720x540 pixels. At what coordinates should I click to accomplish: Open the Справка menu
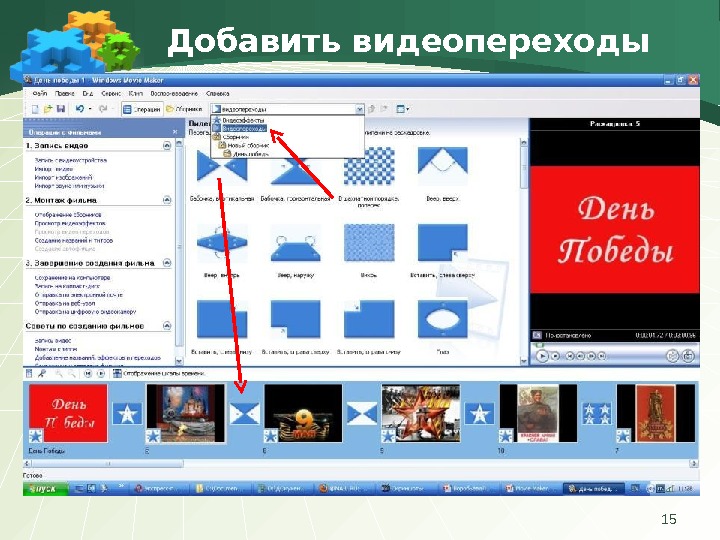tap(218, 93)
